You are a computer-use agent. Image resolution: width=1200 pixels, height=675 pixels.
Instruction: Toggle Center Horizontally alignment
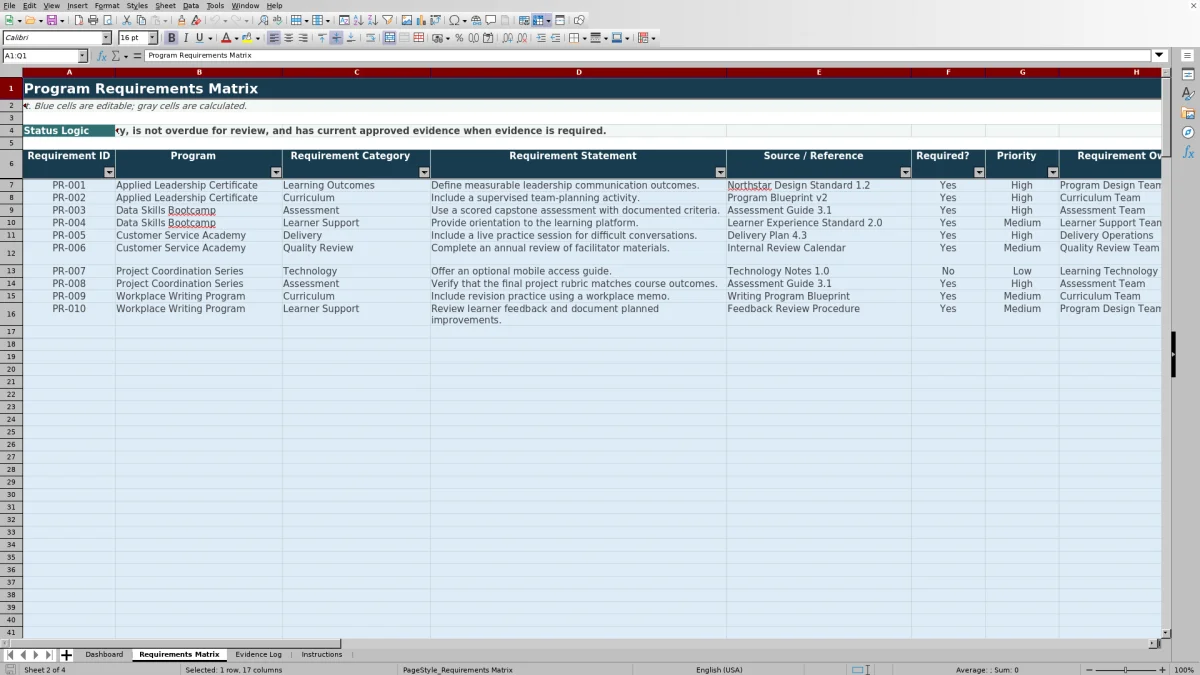click(288, 38)
